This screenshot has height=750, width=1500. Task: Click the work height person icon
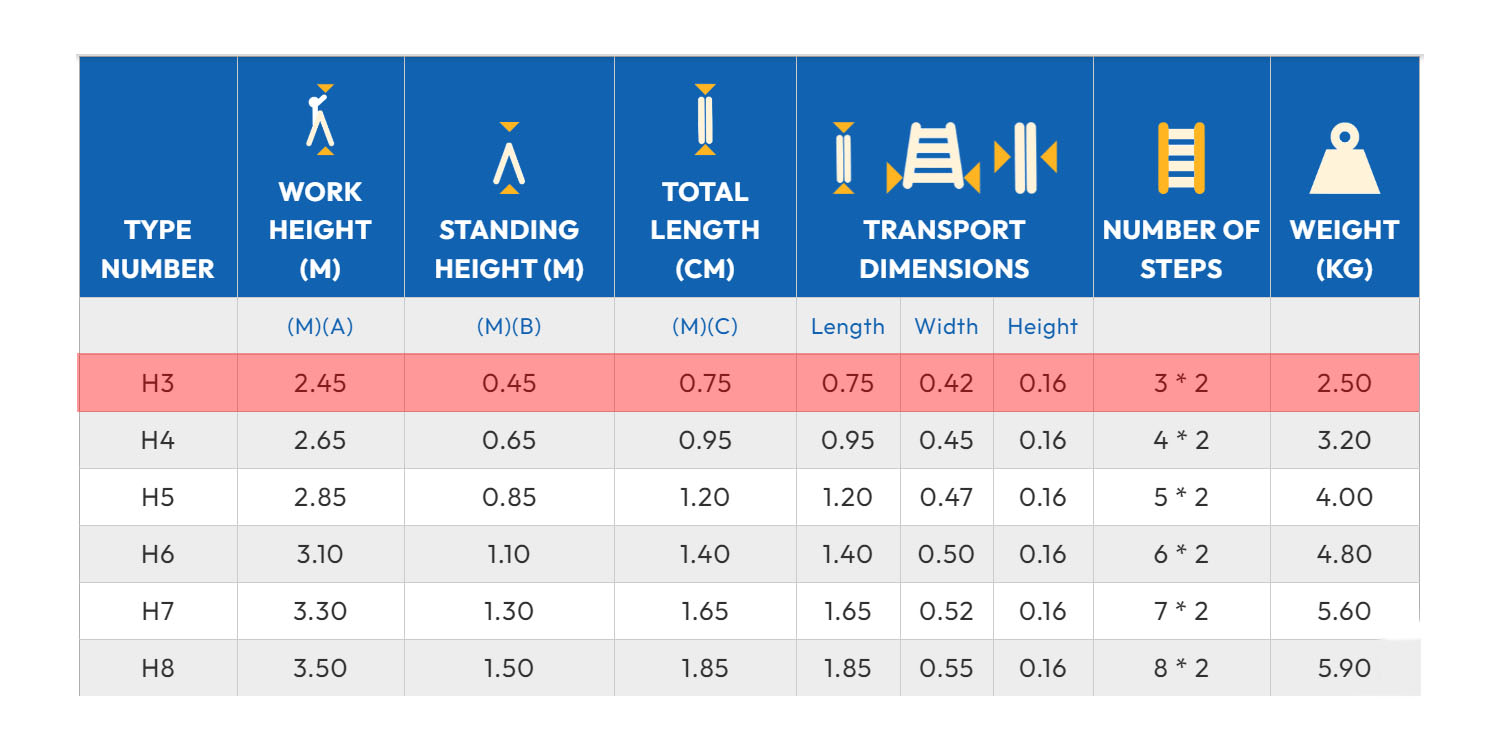320,120
